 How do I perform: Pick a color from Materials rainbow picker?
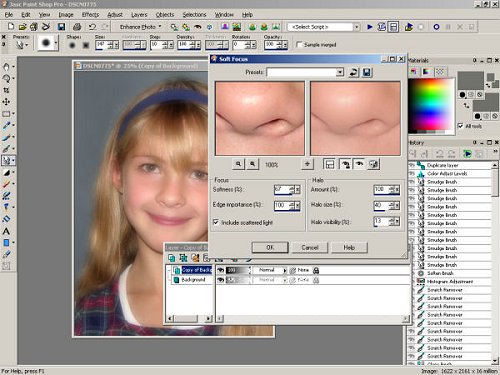click(431, 105)
